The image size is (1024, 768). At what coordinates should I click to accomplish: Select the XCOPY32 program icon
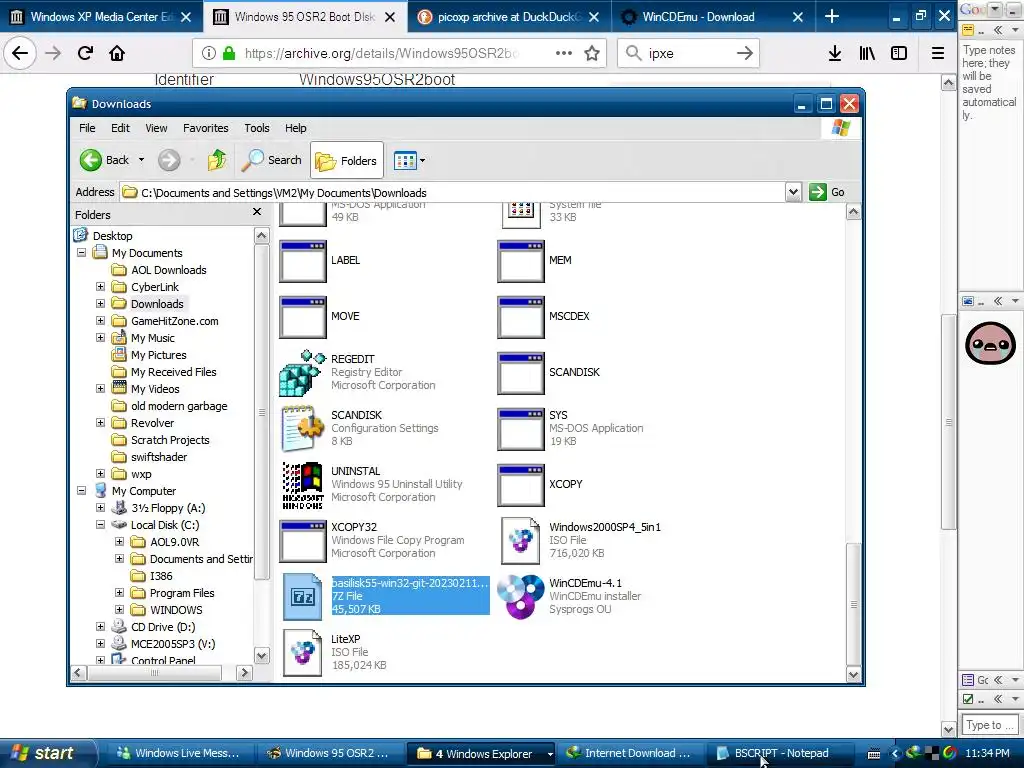pos(302,541)
